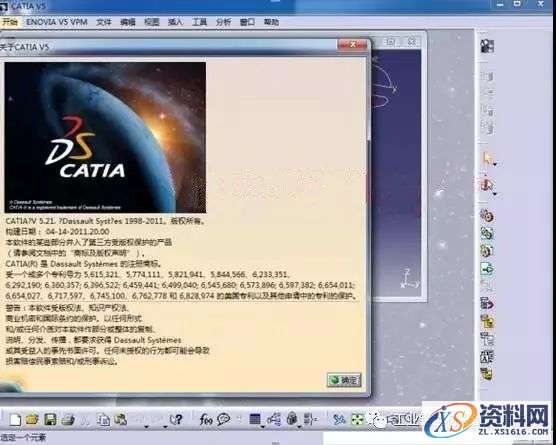Click the Generate Numbering icon
556x445 pixels.
click(x=488, y=339)
